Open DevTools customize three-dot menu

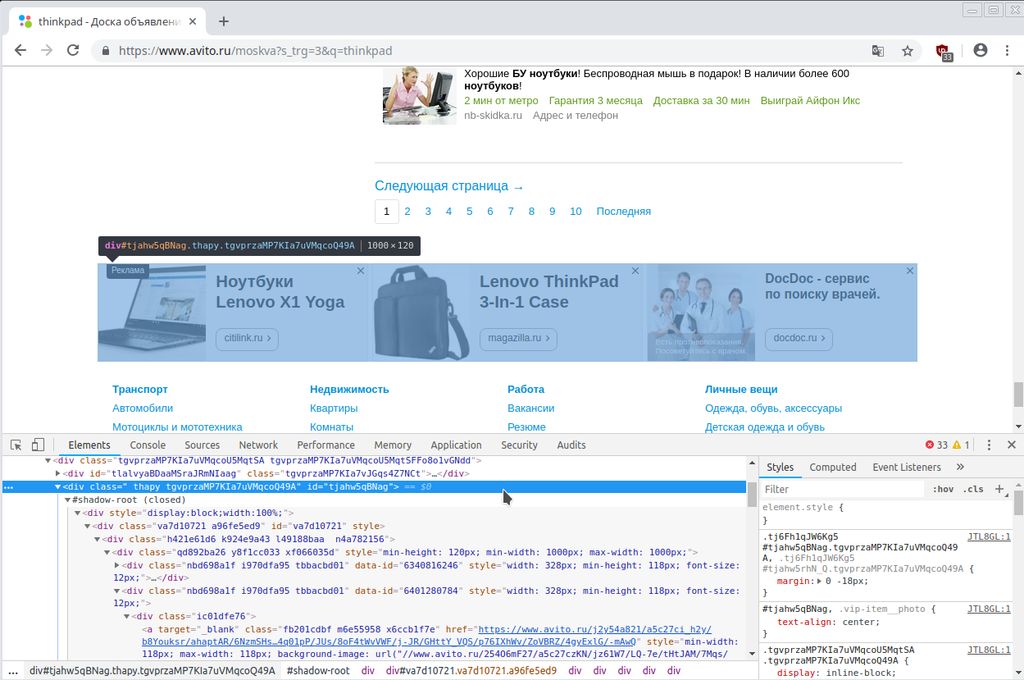pos(989,445)
